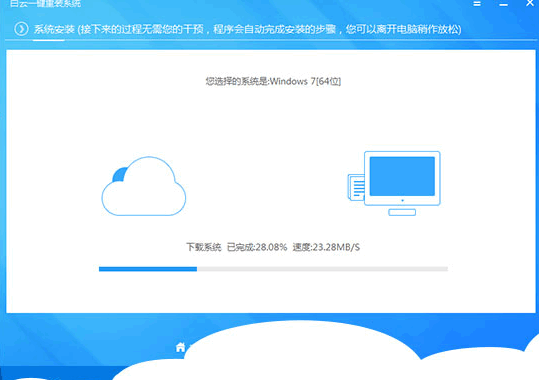
Task: Click the cloud download icon
Action: pyautogui.click(x=144, y=186)
